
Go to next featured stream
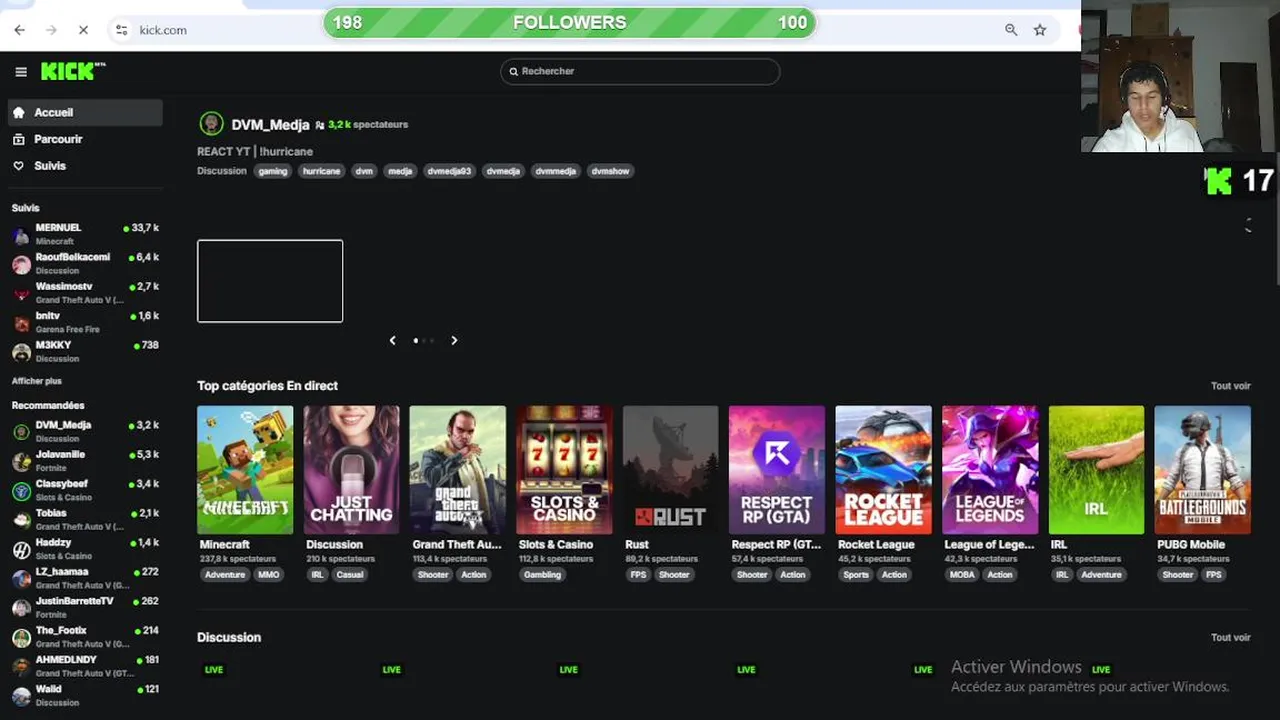pyautogui.click(x=454, y=341)
